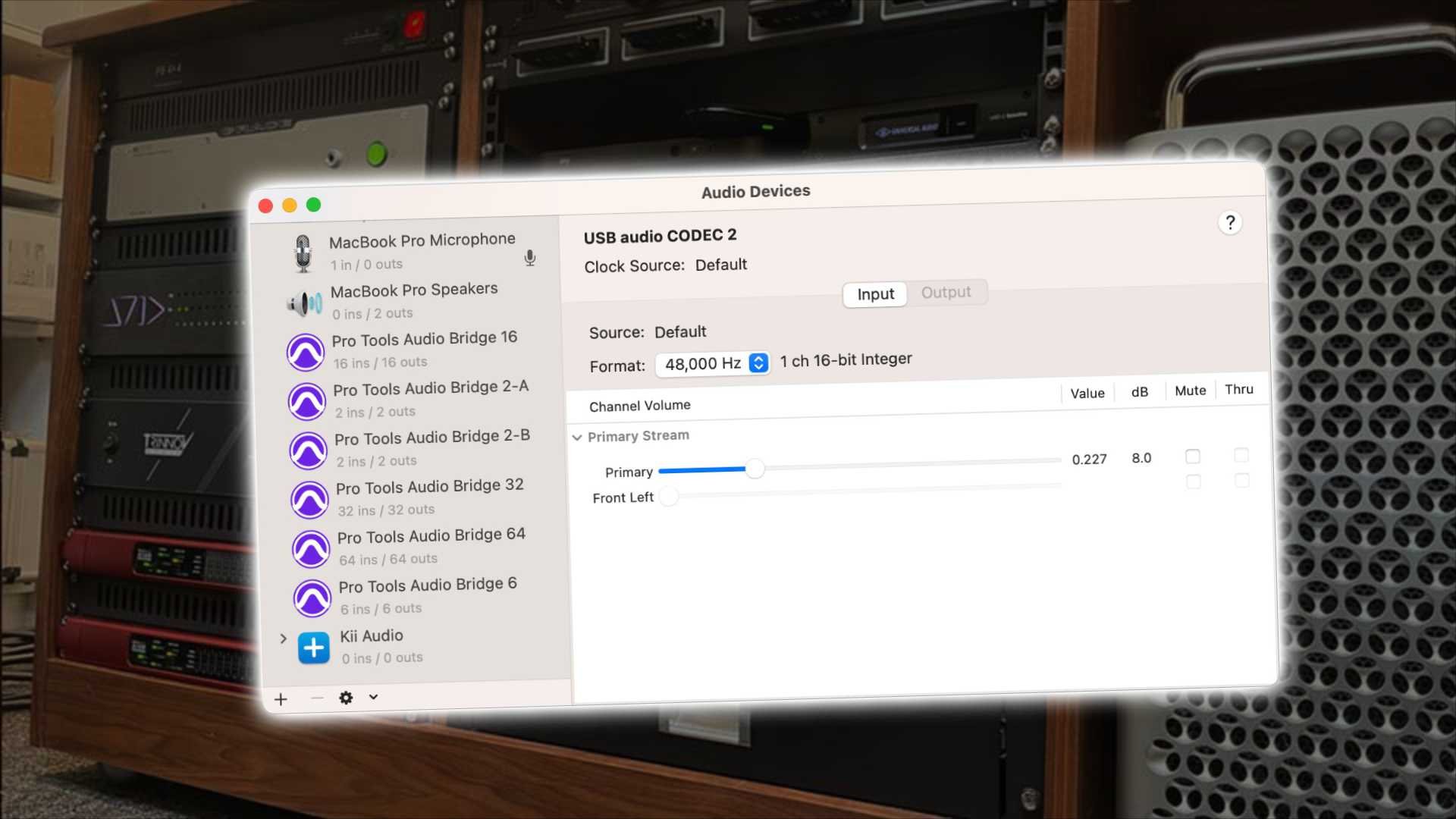Check the Thru box for Primary stream

pos(1241,456)
